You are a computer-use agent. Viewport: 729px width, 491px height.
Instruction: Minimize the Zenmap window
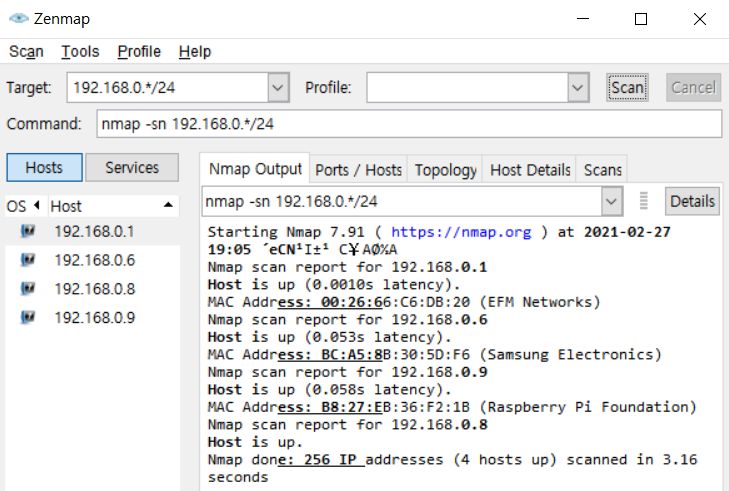click(x=583, y=19)
